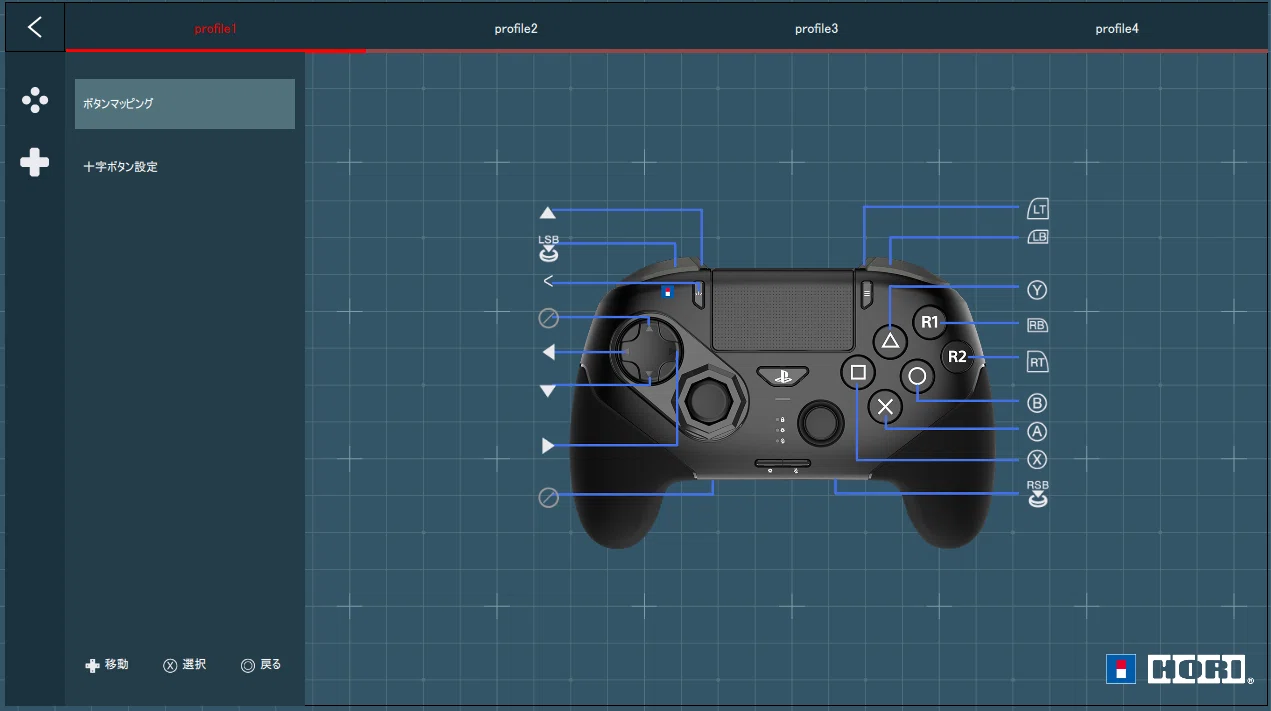Viewport: 1271px width, 711px height.
Task: Click the circle button on the controller
Action: 918,377
